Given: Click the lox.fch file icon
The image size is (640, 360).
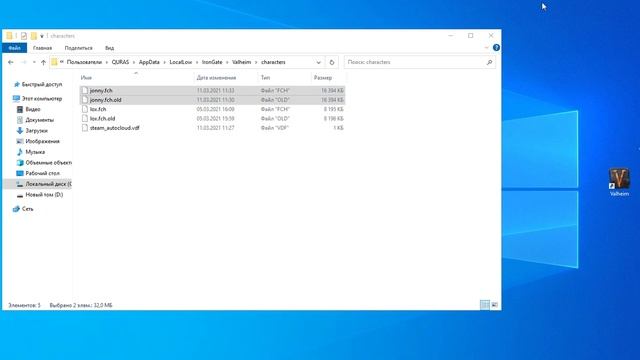Looking at the screenshot, I should coord(85,109).
